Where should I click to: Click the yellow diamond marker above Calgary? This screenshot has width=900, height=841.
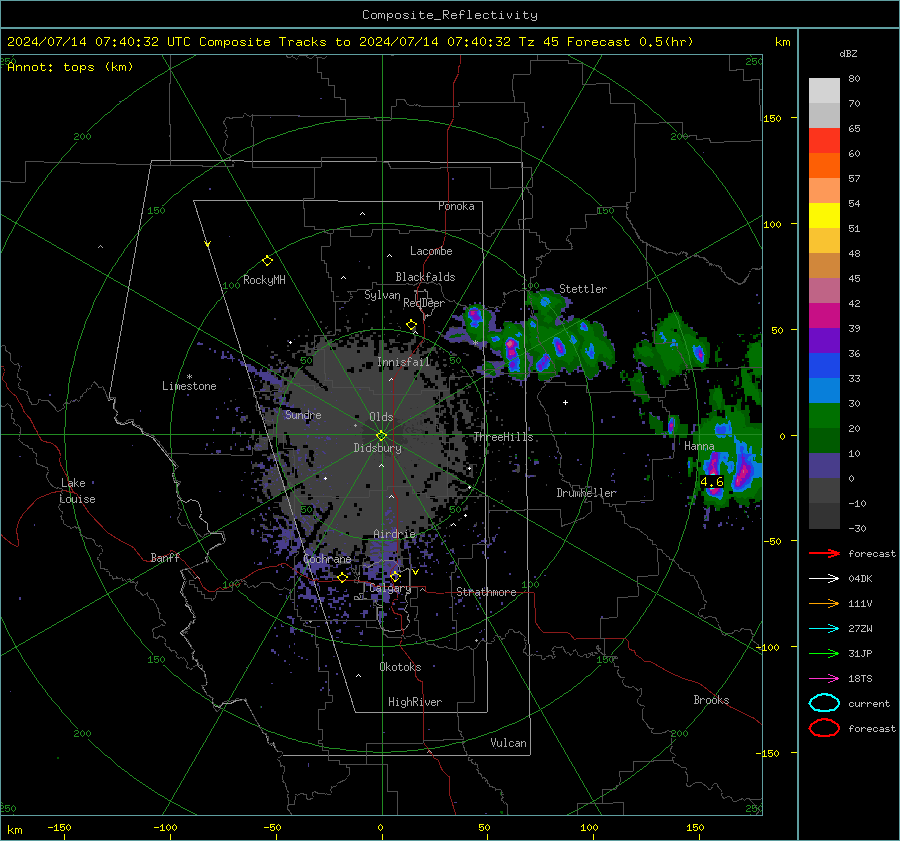pyautogui.click(x=395, y=577)
